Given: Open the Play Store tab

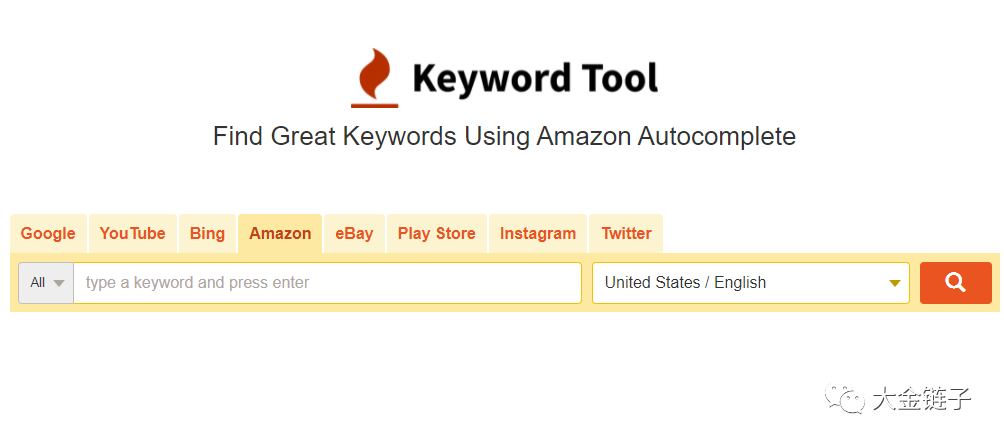Looking at the screenshot, I should tap(436, 234).
